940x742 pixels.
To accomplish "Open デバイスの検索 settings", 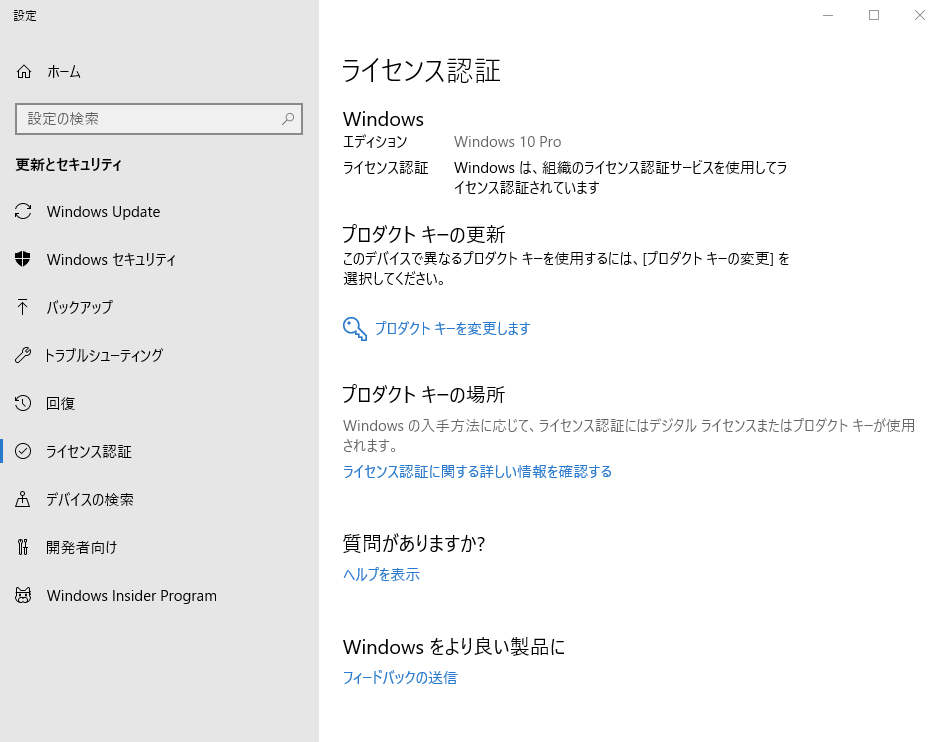I will 159,499.
